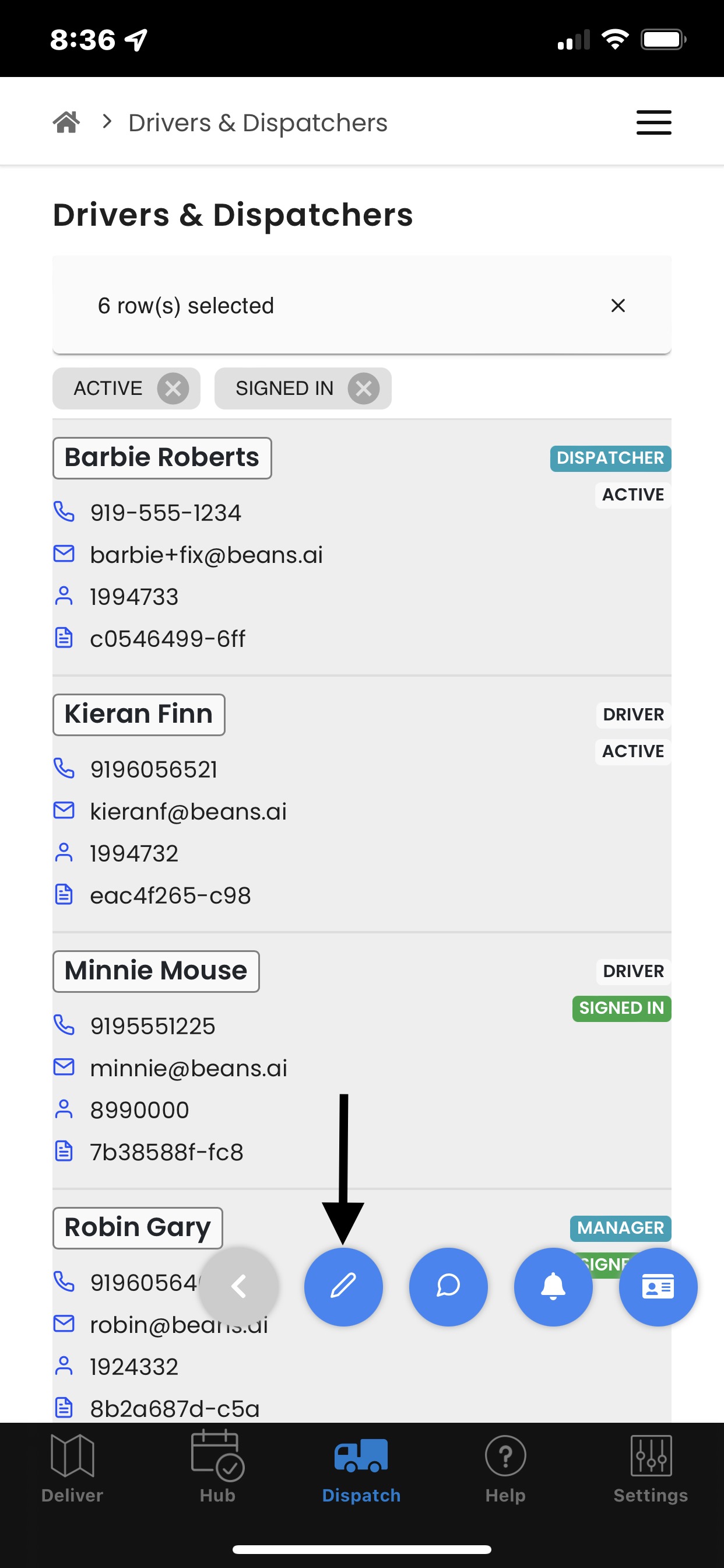Open Minnie Mouse driver record
The height and width of the screenshot is (1568, 724).
(156, 971)
